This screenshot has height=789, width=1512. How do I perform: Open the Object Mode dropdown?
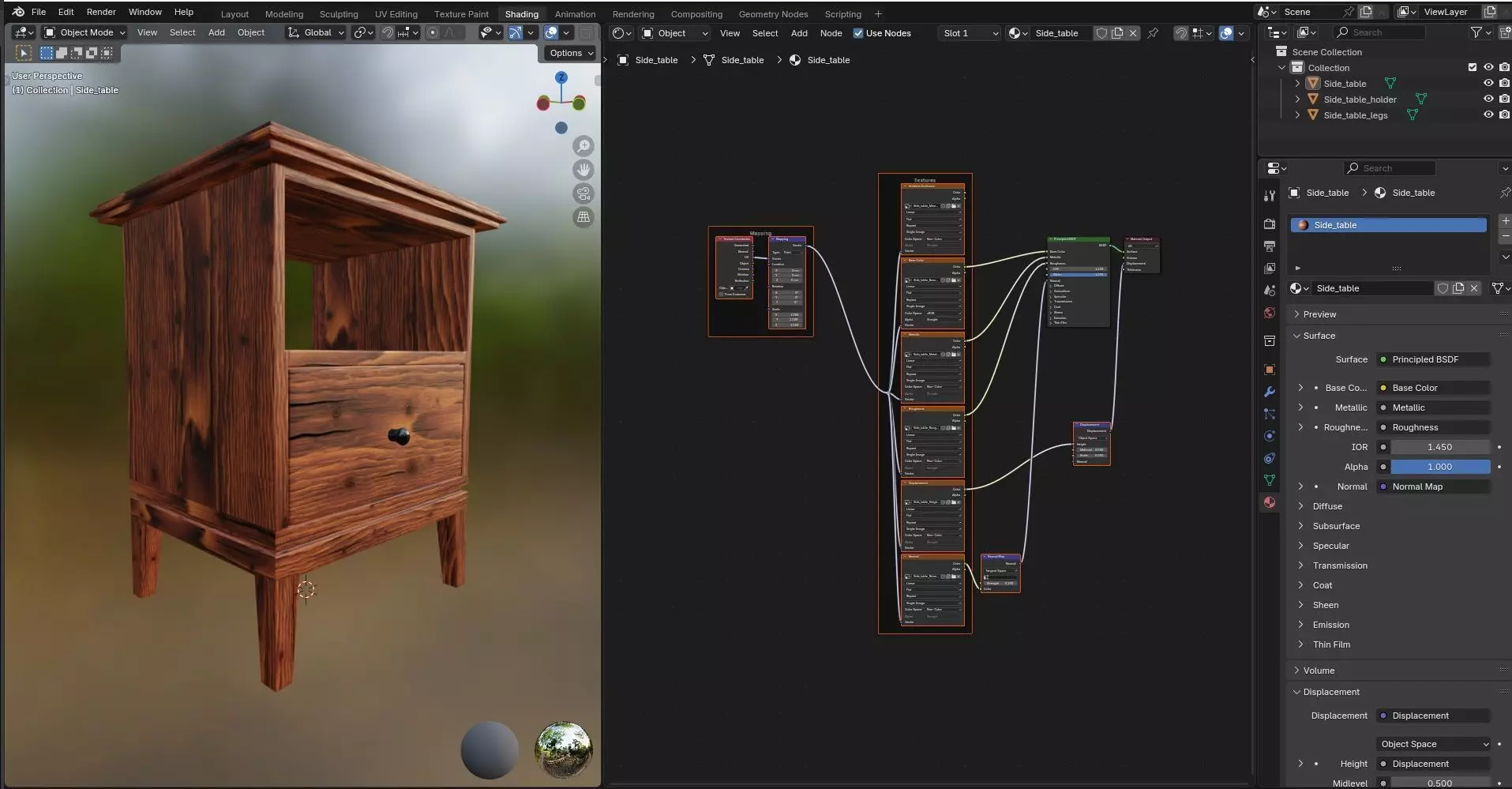84,32
